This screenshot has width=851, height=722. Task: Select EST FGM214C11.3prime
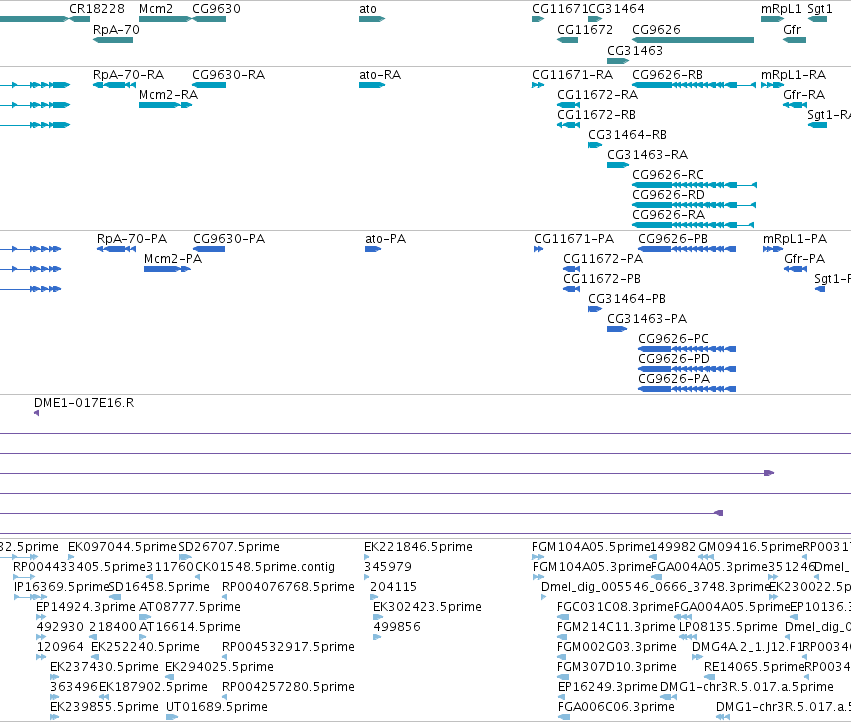[616, 626]
